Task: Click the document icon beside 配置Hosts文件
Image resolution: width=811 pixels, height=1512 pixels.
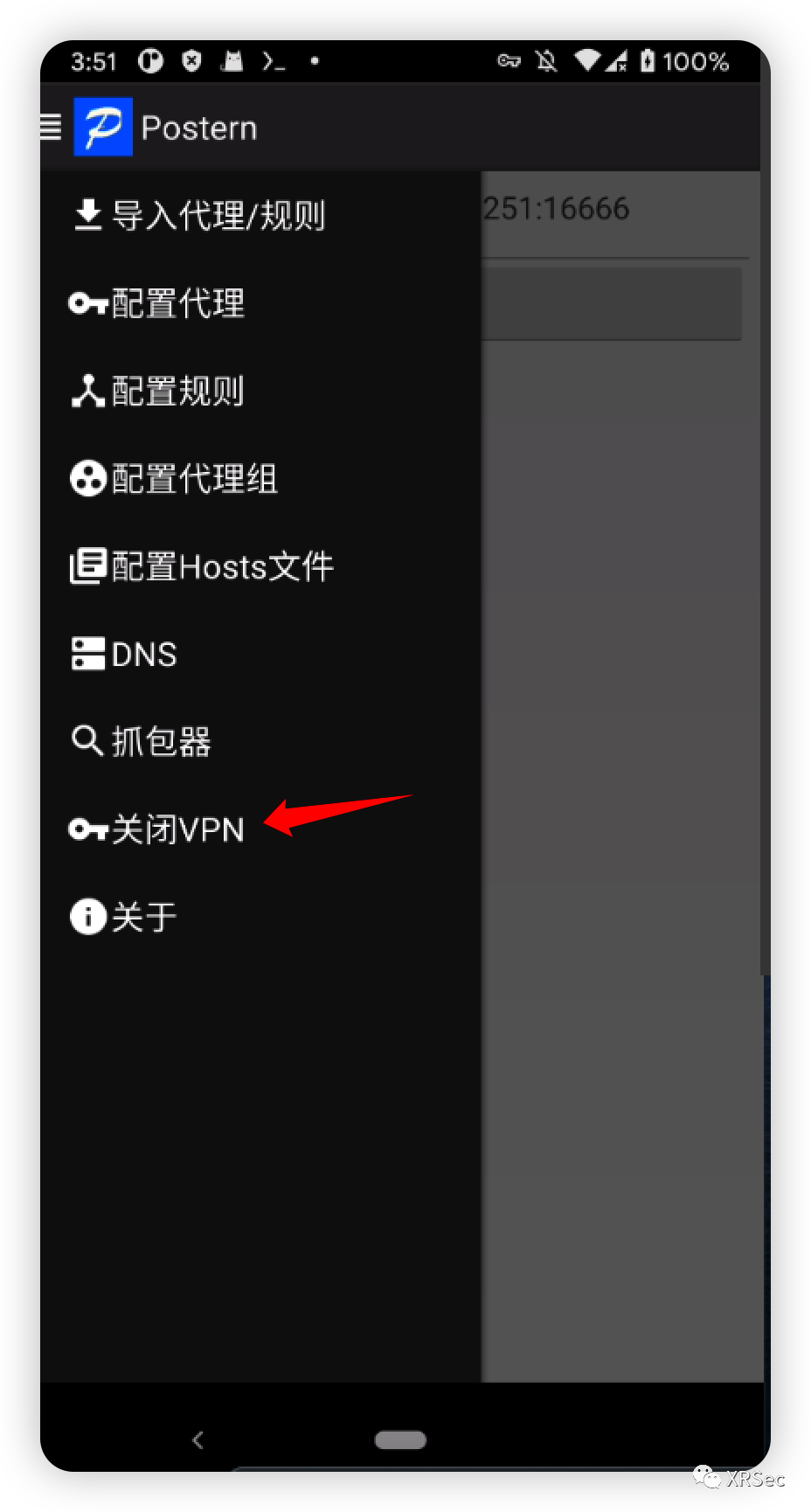Action: click(x=88, y=566)
